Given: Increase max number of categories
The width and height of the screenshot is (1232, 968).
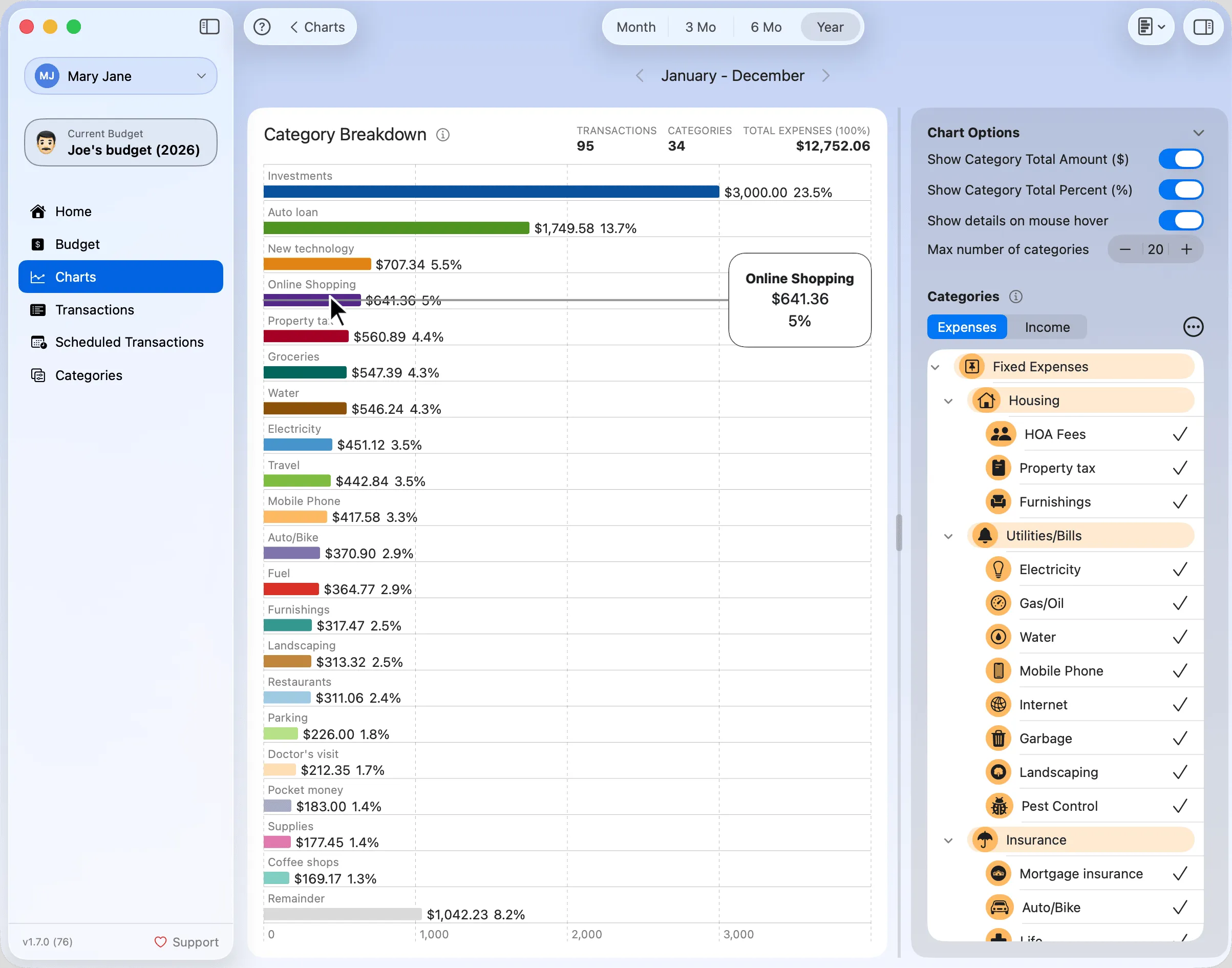Looking at the screenshot, I should (x=1186, y=249).
